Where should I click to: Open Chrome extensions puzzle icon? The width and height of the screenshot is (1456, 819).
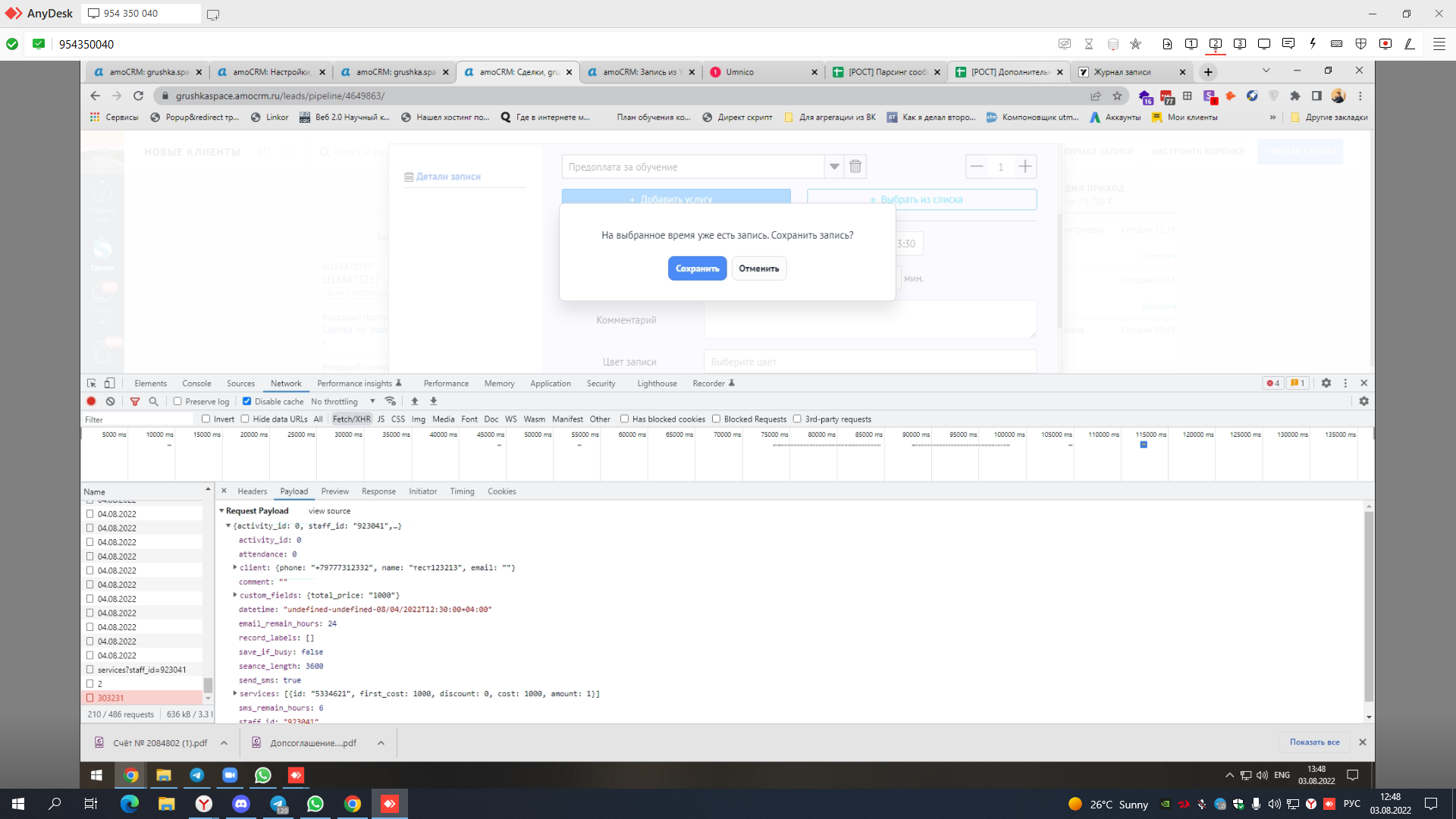pyautogui.click(x=1295, y=96)
